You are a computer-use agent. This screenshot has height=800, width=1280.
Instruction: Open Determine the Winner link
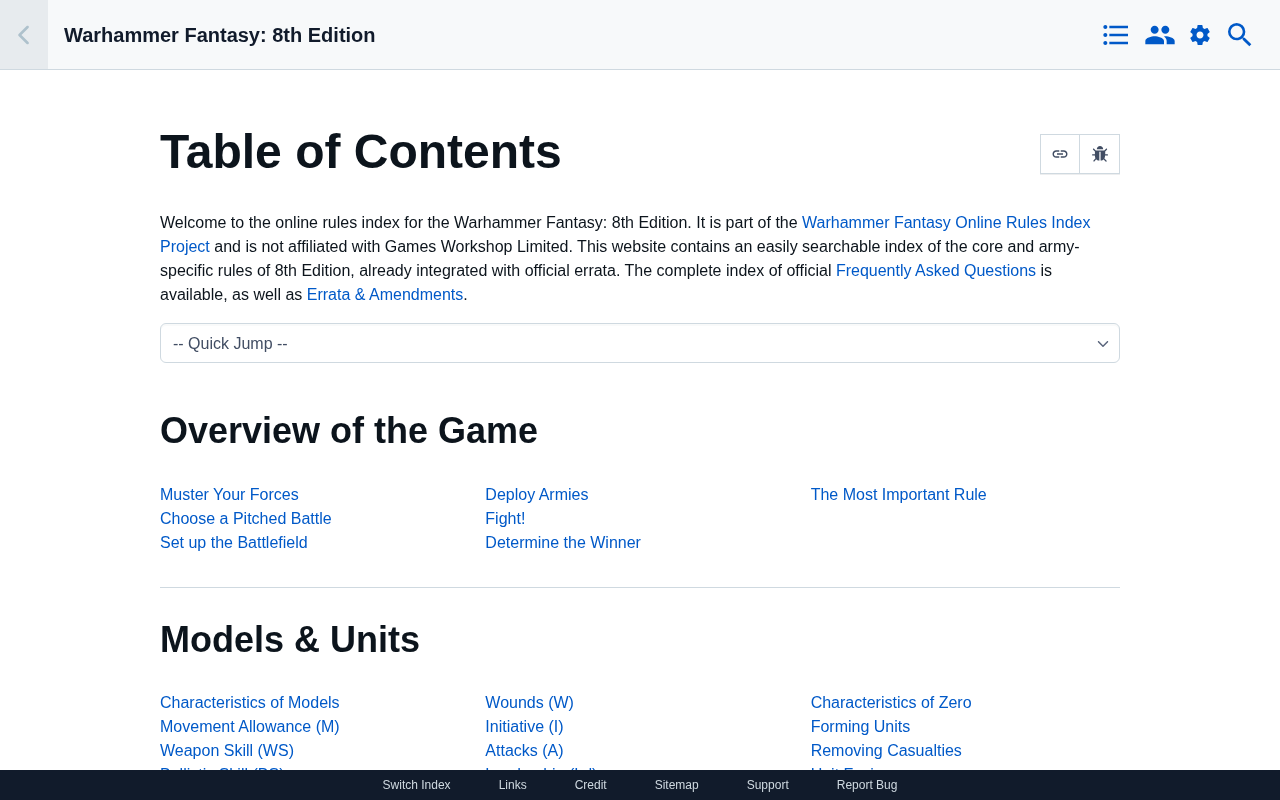click(x=563, y=542)
